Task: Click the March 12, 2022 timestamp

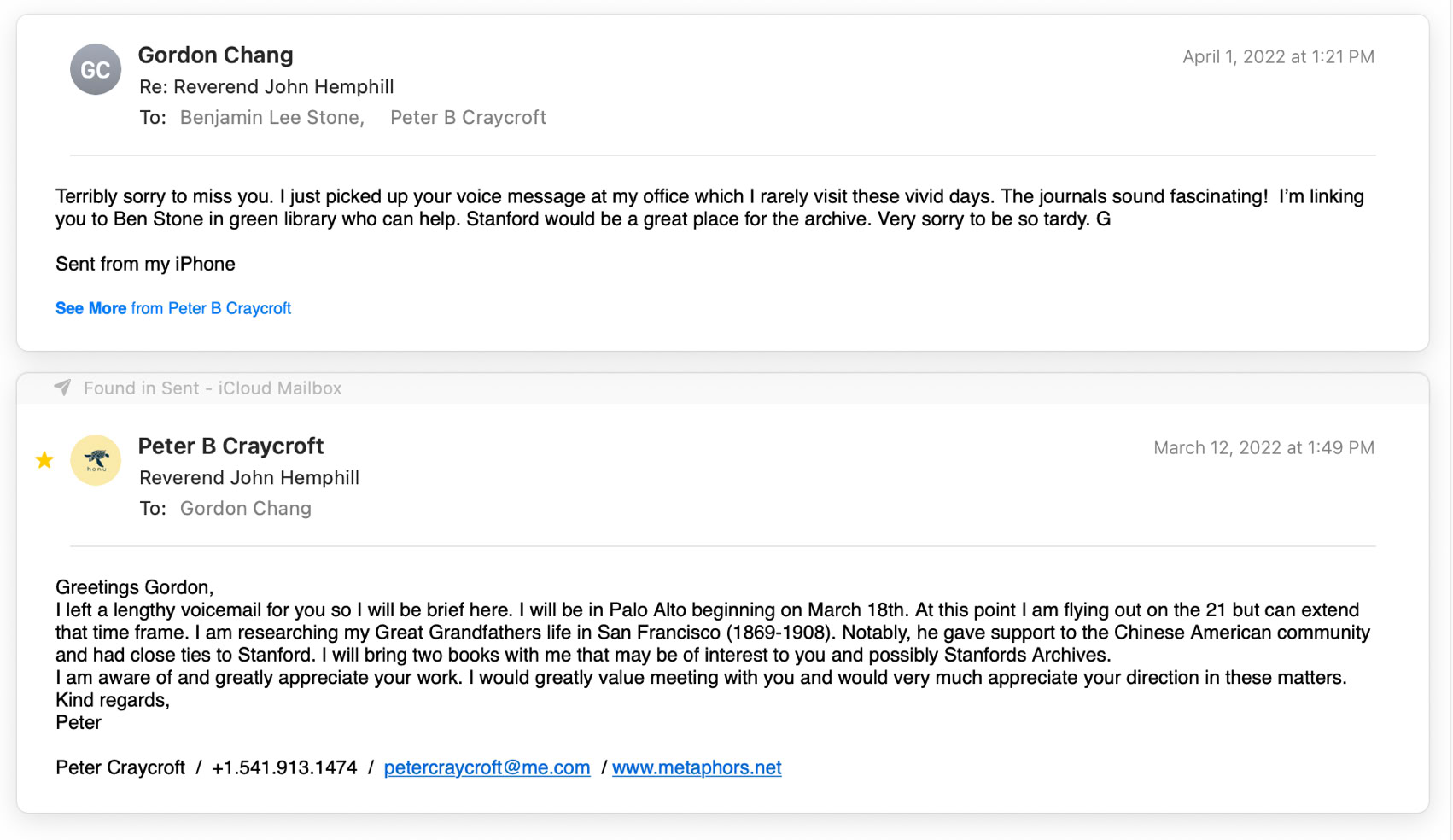Action: click(1263, 448)
